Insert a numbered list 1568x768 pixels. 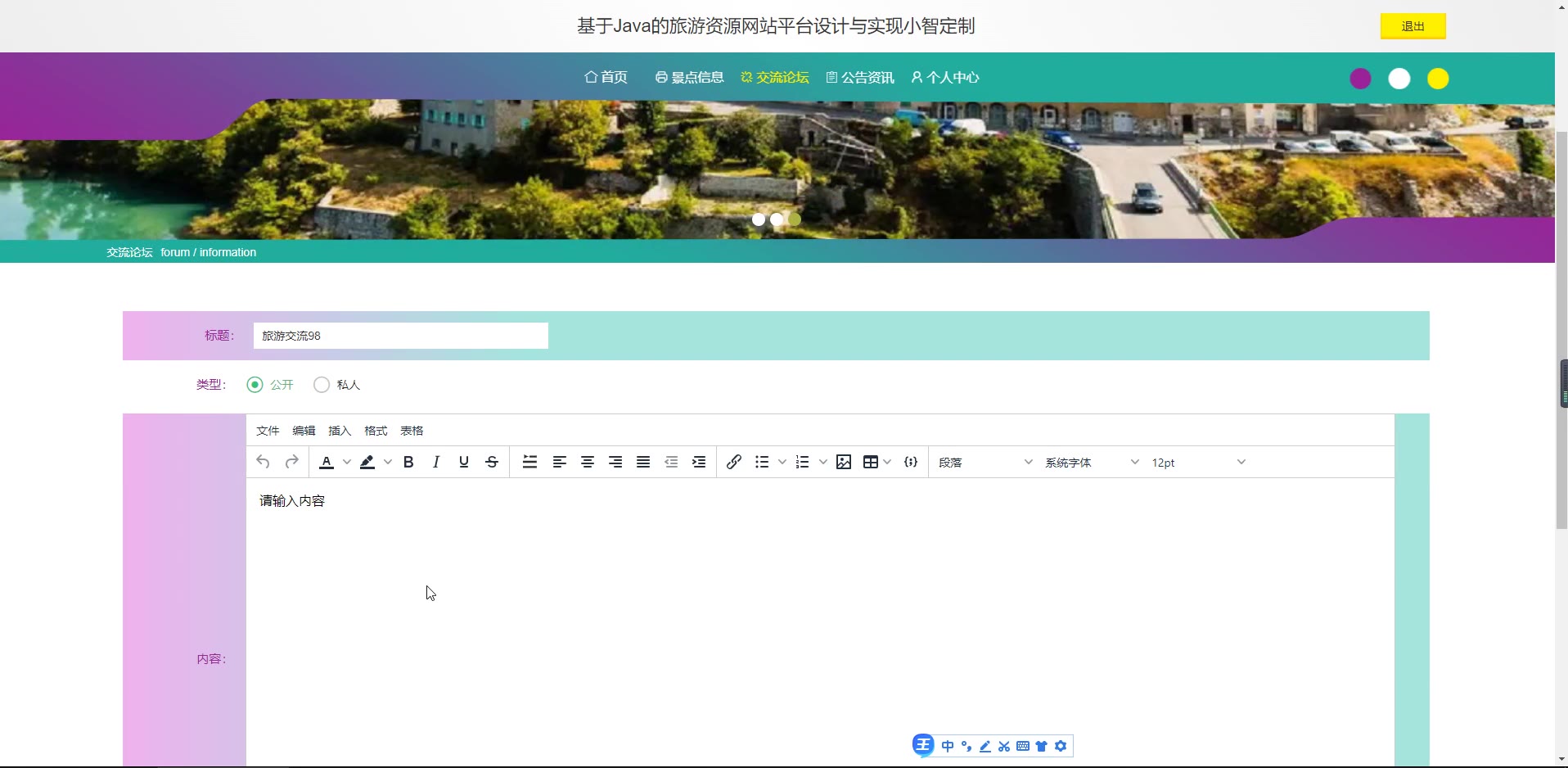[x=803, y=463]
